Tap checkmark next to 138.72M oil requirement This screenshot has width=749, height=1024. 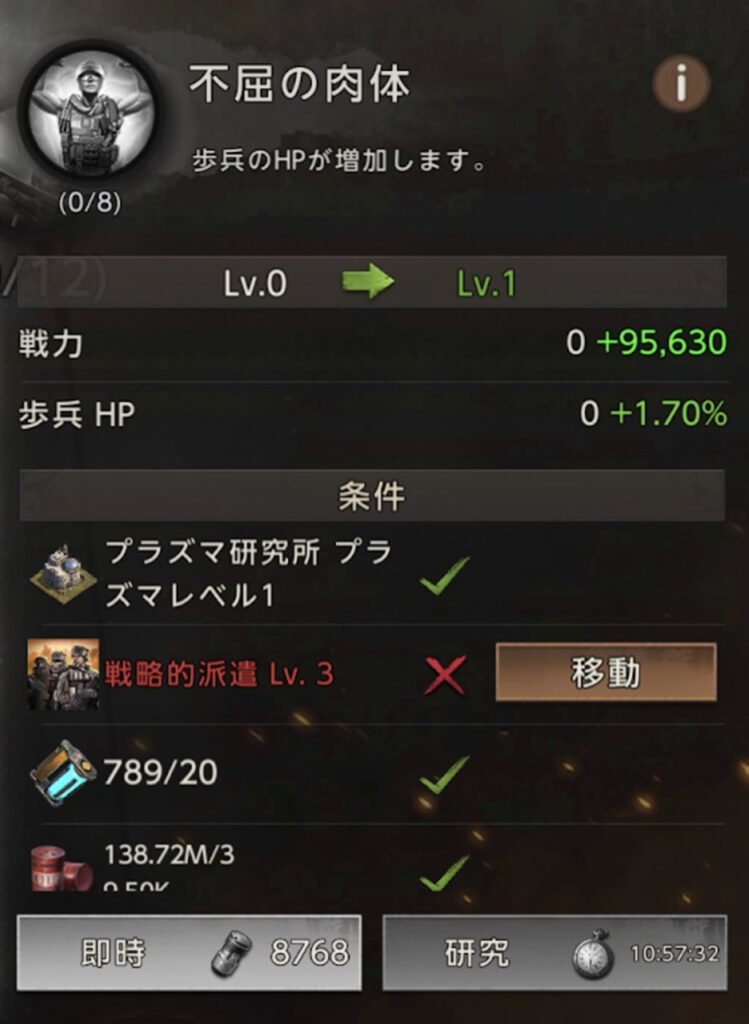point(444,873)
